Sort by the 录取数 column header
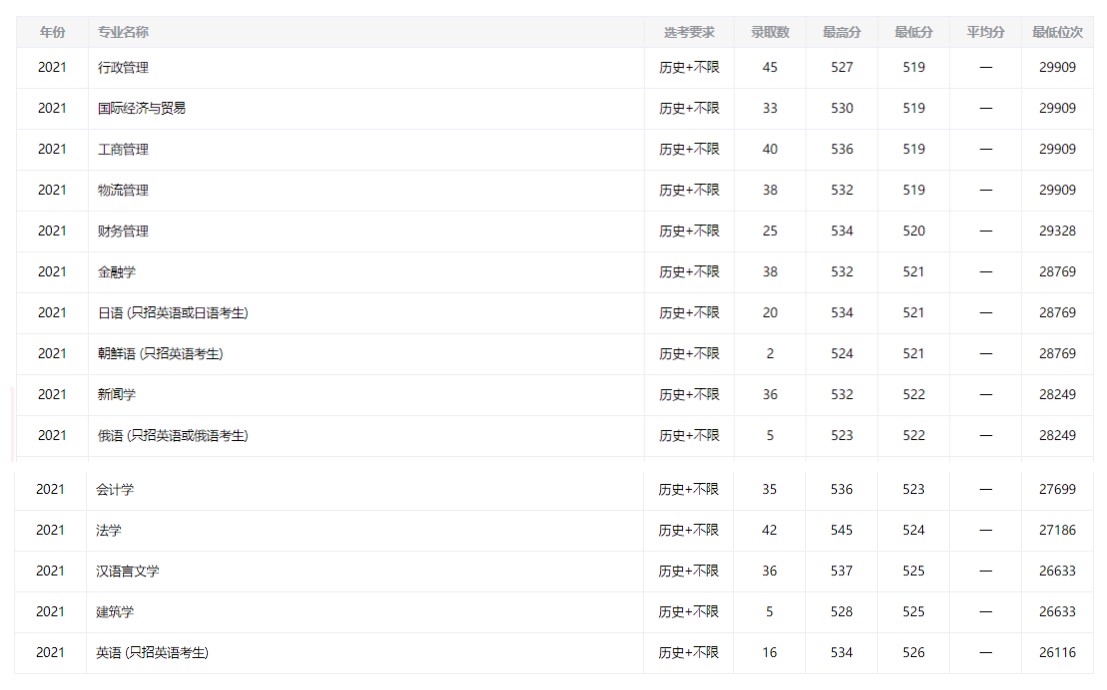Viewport: 1107px width, 690px height. pyautogui.click(x=770, y=32)
